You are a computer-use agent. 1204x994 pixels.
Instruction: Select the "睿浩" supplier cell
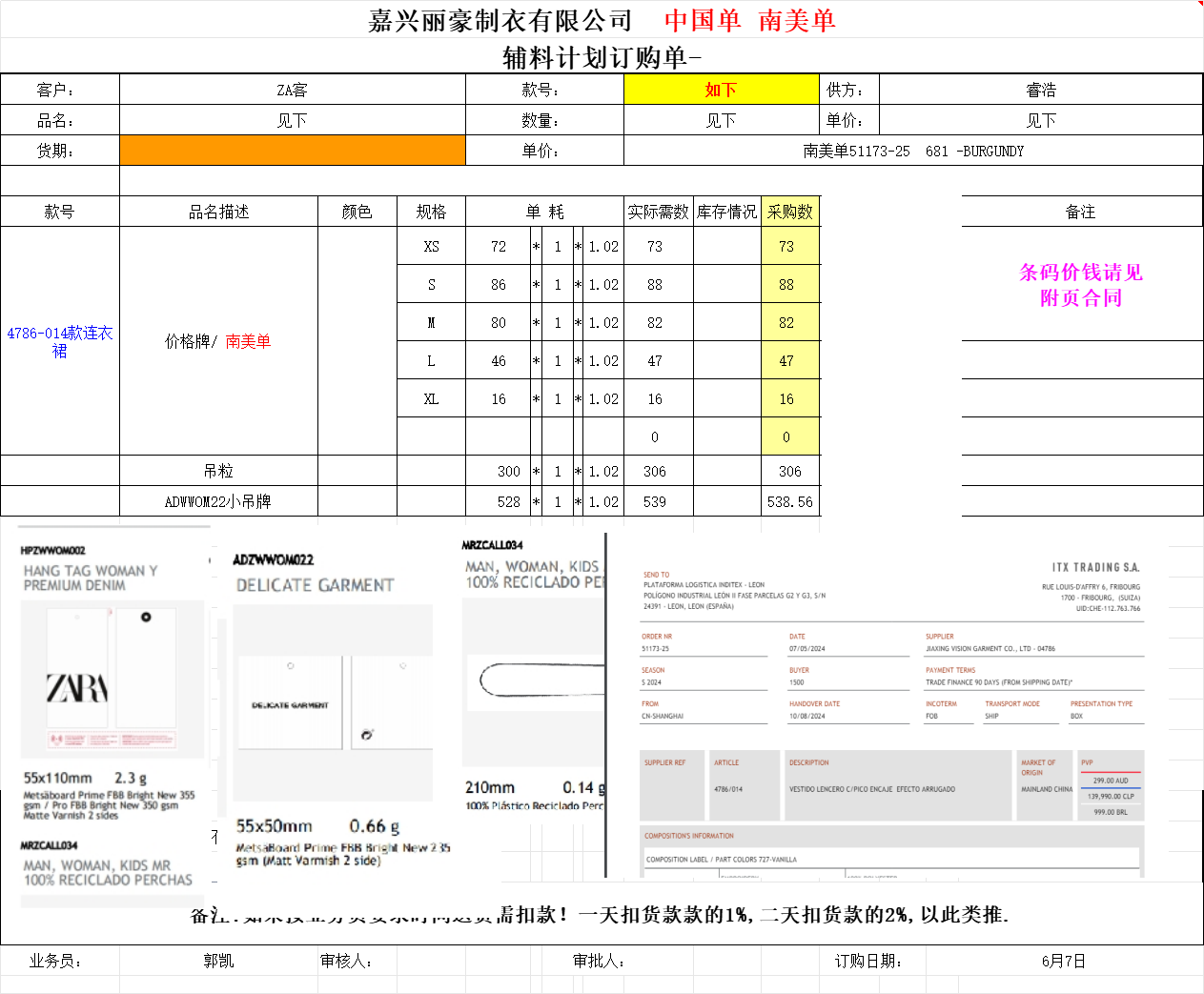tap(1040, 90)
